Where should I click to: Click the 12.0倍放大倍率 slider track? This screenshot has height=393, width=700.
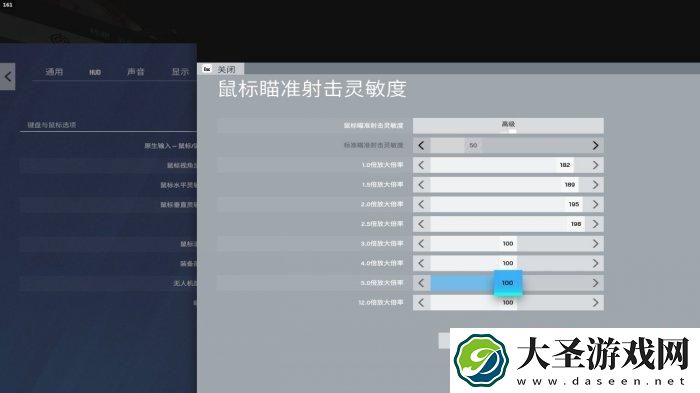tap(508, 302)
